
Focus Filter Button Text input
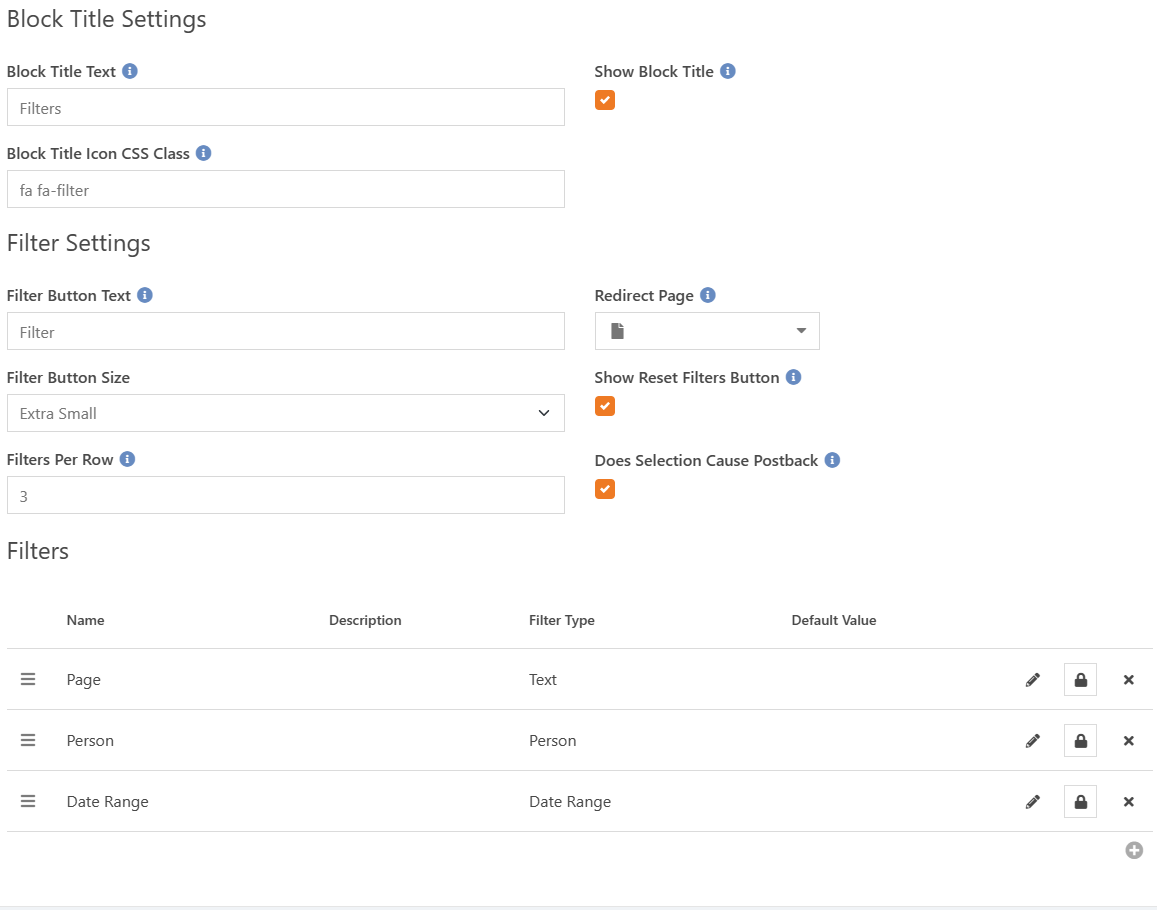286,331
